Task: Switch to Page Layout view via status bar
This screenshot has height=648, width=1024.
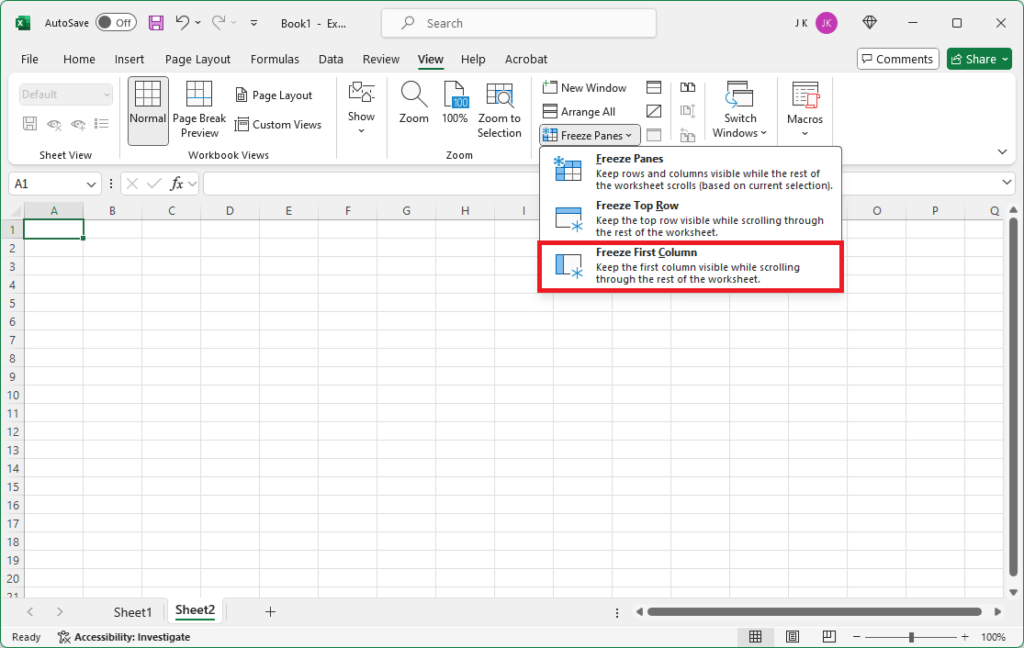Action: point(792,636)
